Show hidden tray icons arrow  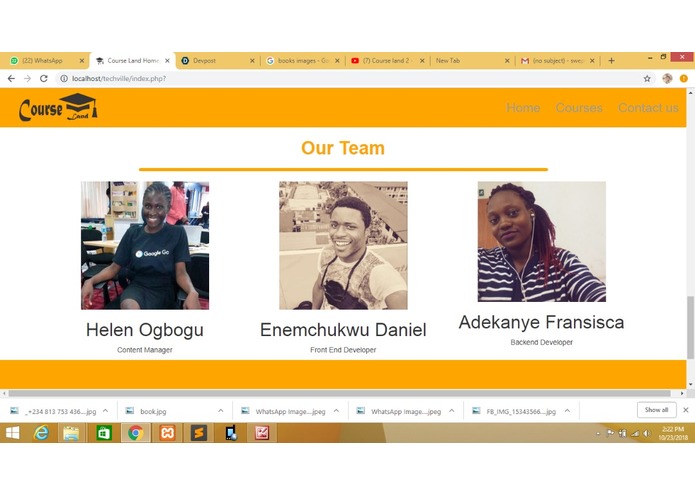pos(598,434)
